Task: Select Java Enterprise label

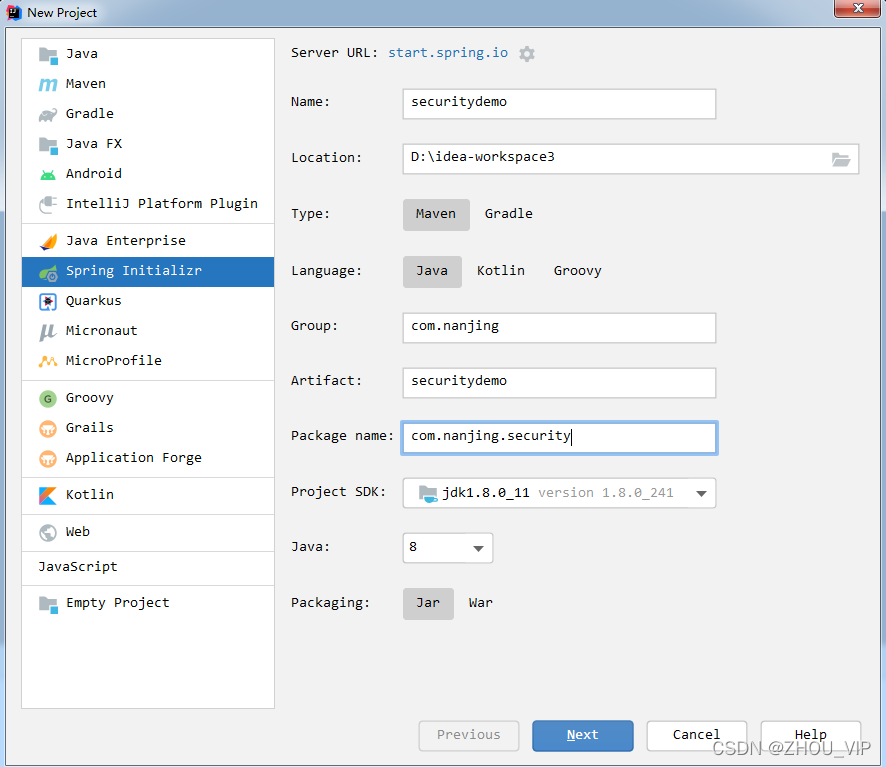Action: coord(125,241)
